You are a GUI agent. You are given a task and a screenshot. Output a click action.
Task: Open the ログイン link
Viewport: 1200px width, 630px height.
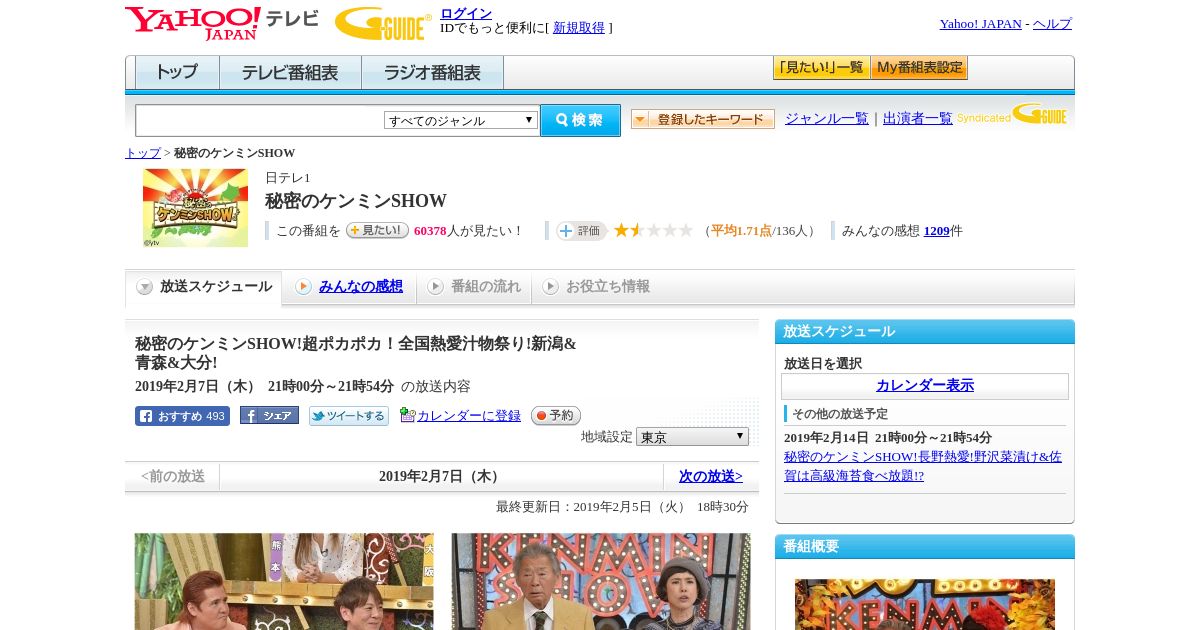pos(466,13)
